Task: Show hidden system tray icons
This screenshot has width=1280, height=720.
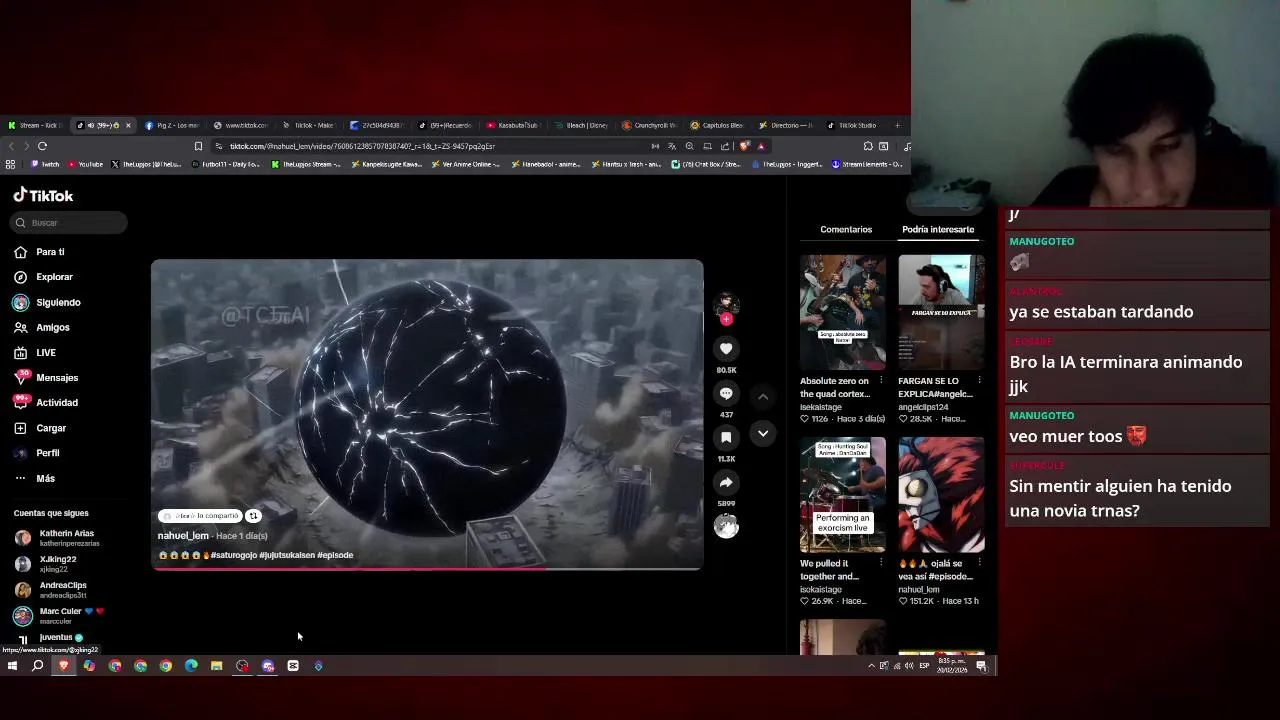Action: [871, 666]
